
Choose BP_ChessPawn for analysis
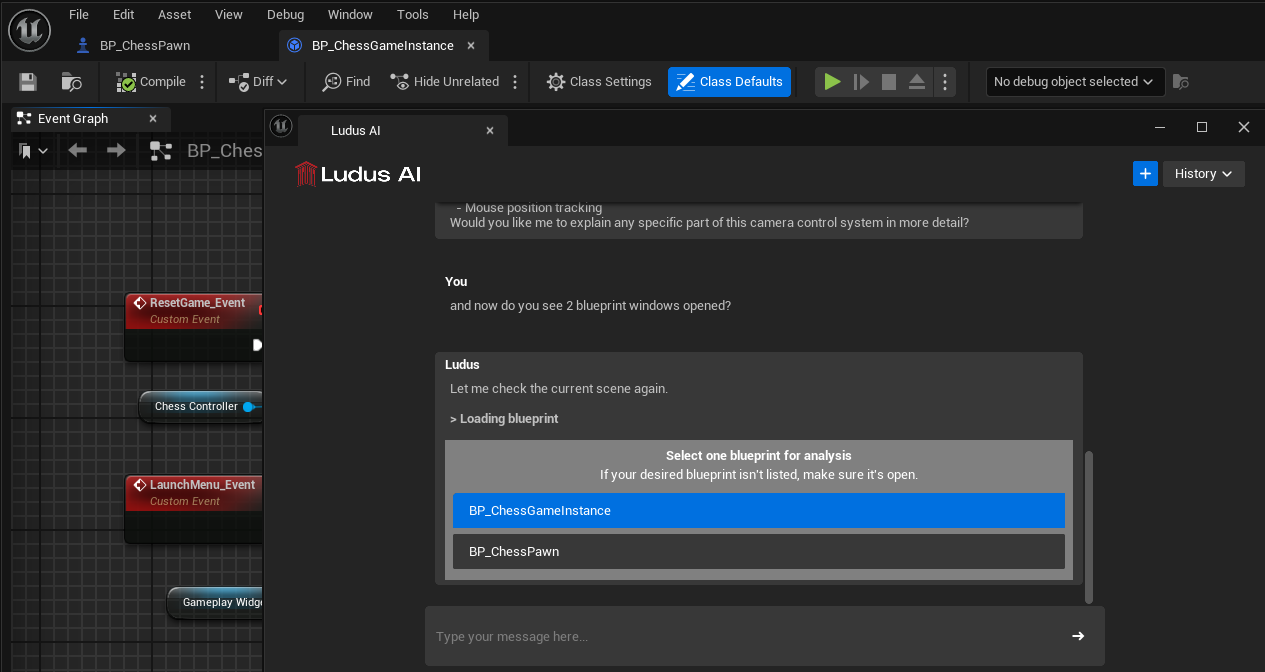[759, 551]
